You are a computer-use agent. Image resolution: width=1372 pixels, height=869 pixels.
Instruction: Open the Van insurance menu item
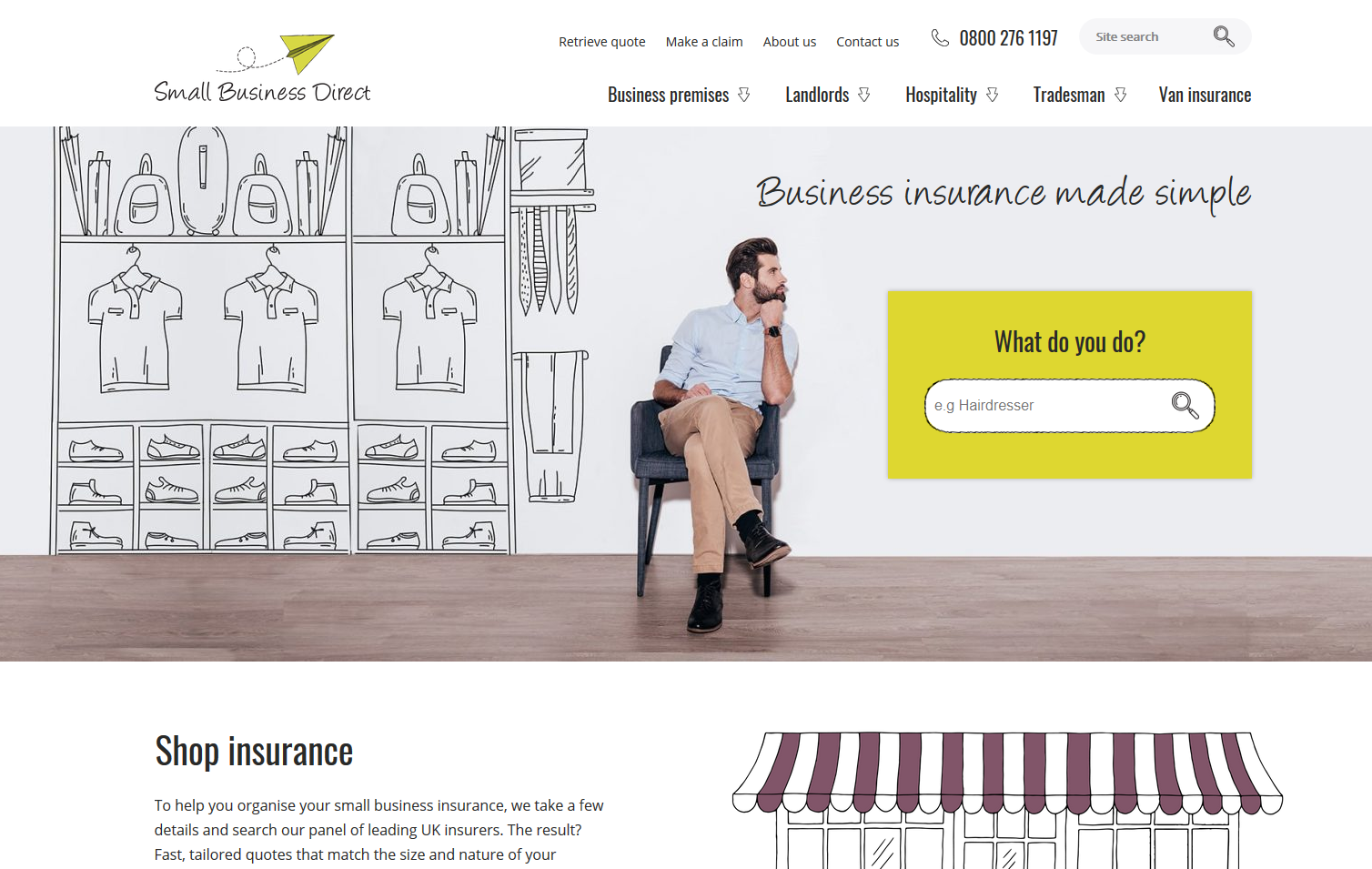(x=1205, y=95)
